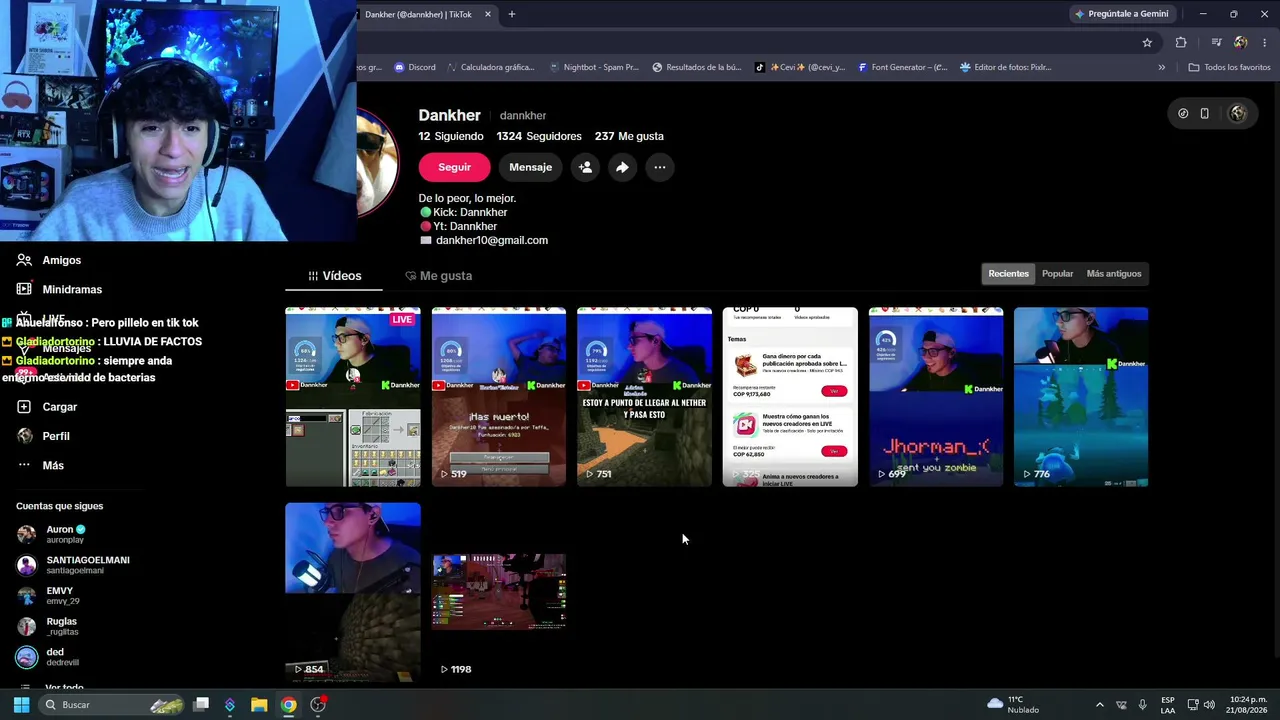This screenshot has width=1280, height=720.
Task: Open the video with 1198 views
Action: (499, 592)
